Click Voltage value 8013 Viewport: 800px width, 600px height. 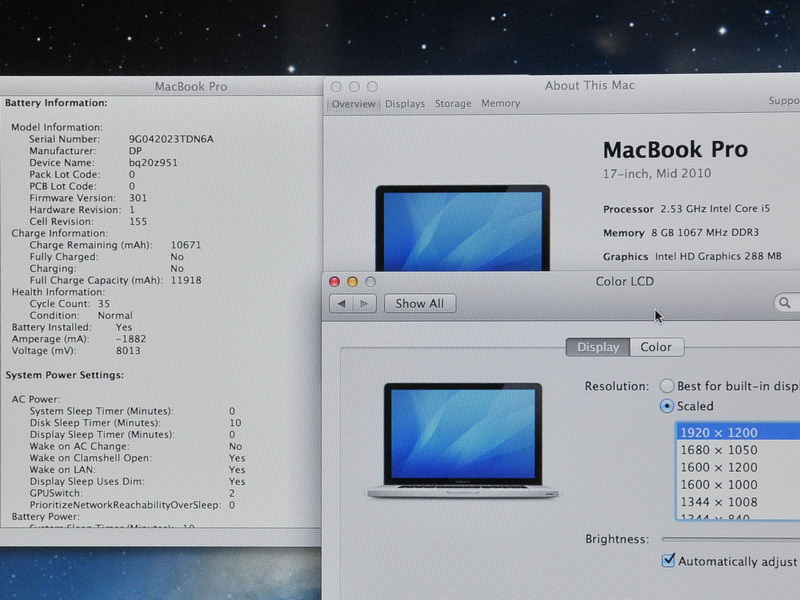click(x=128, y=351)
